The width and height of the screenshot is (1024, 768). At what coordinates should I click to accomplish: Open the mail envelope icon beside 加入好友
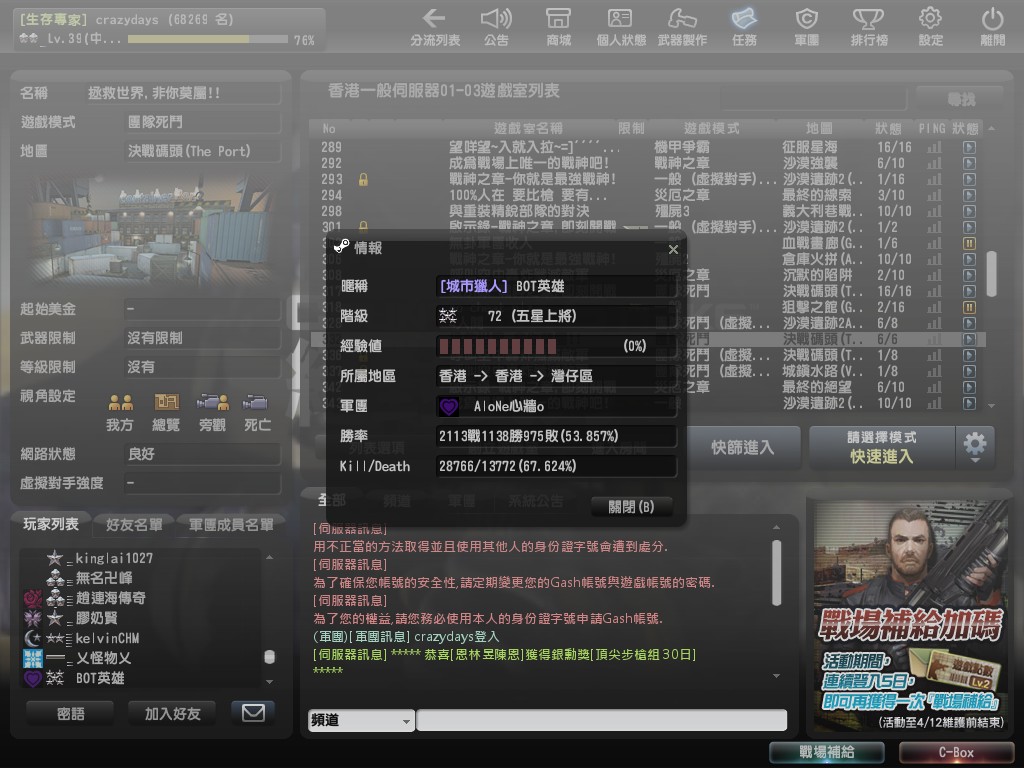tap(253, 712)
